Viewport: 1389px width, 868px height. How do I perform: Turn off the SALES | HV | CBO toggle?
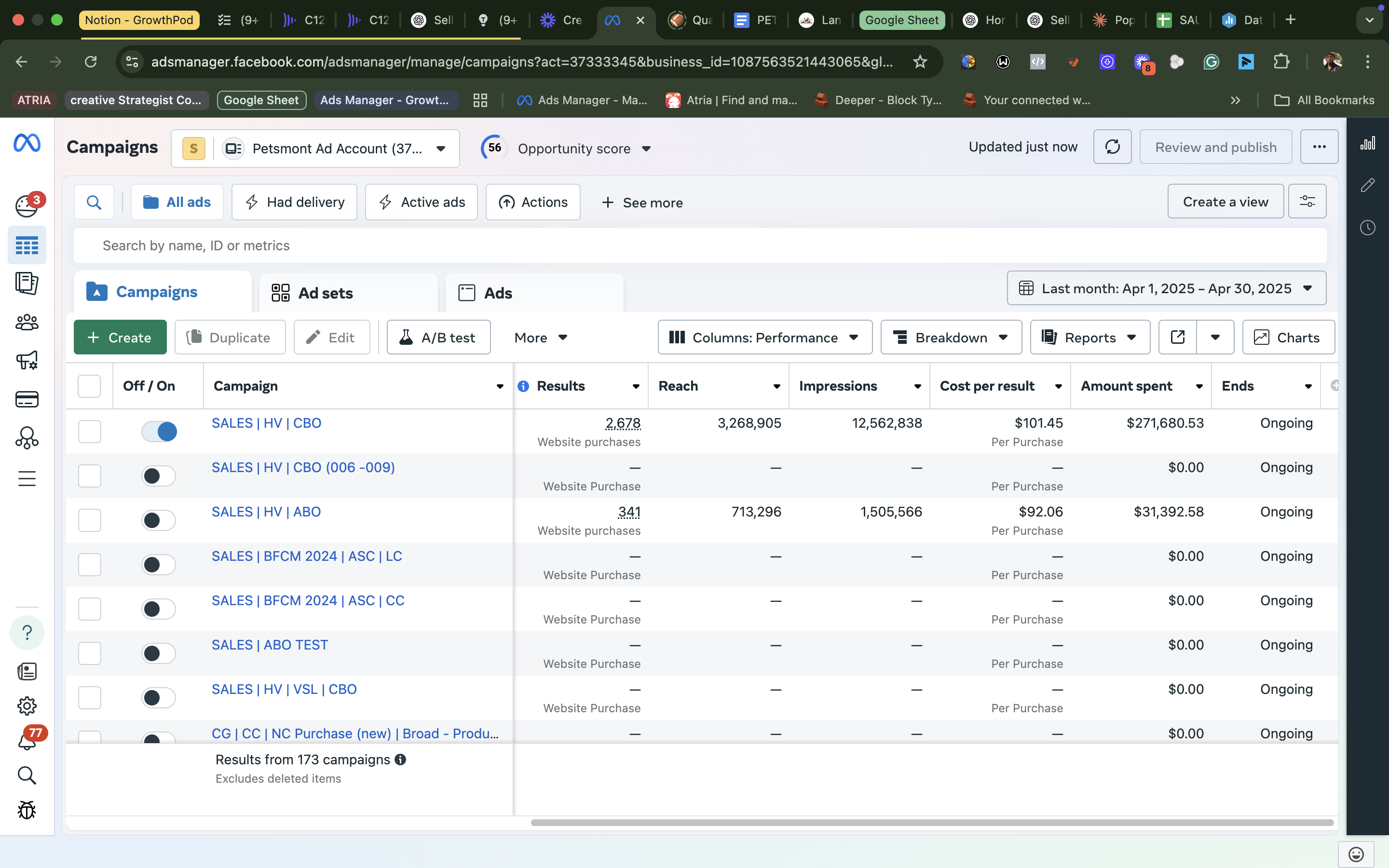click(159, 432)
